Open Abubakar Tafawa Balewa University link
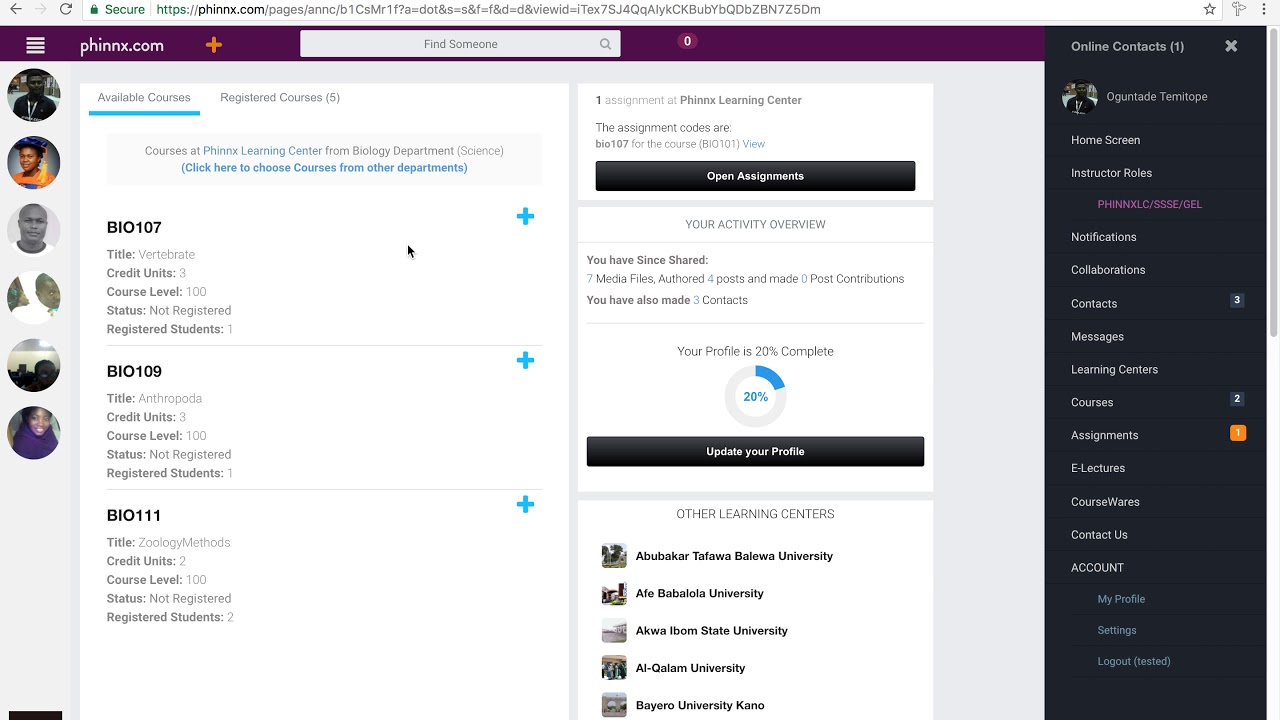This screenshot has height=720, width=1280. pos(734,556)
